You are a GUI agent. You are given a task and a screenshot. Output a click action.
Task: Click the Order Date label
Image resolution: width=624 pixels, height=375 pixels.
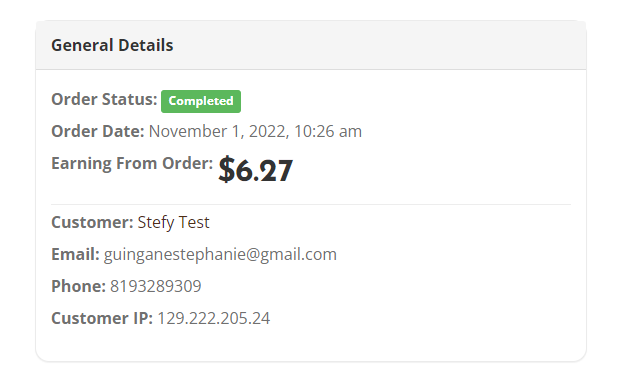click(98, 131)
